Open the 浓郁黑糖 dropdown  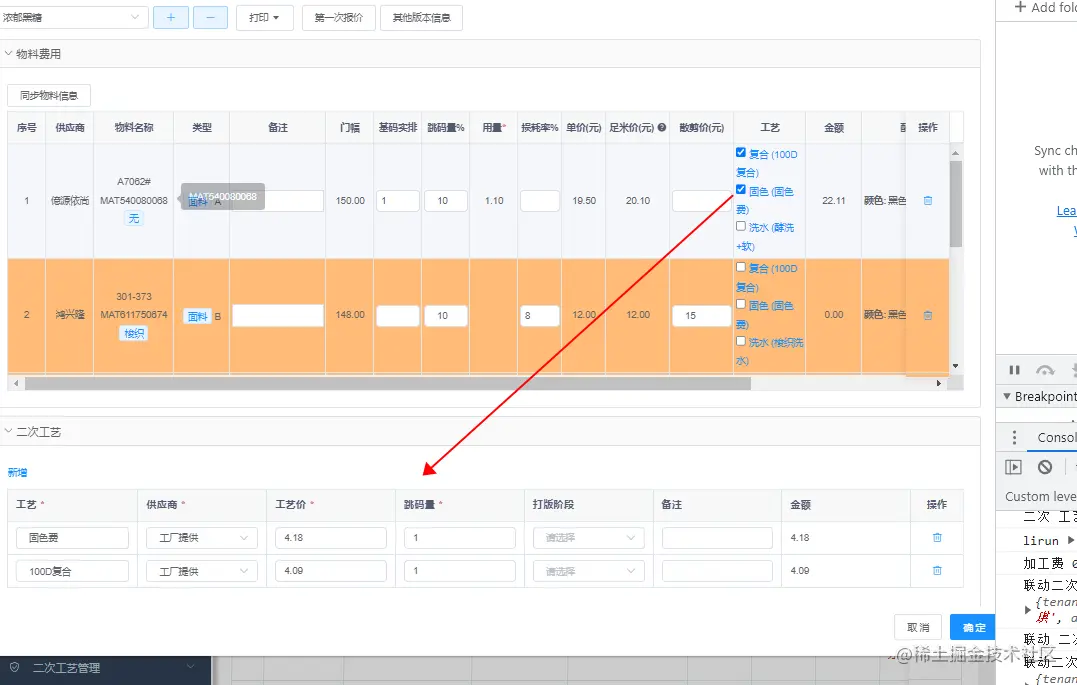(x=73, y=17)
